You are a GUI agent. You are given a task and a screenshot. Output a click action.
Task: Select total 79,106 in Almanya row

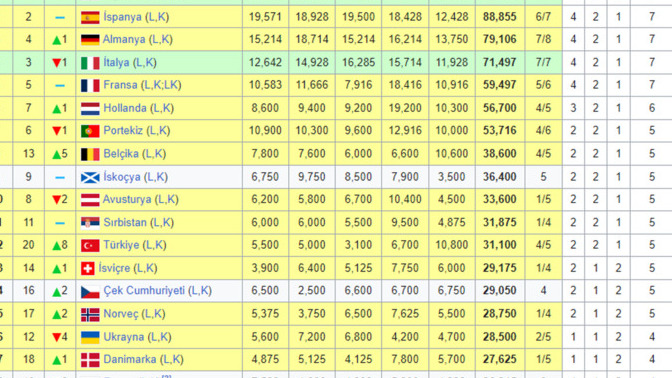(x=499, y=40)
